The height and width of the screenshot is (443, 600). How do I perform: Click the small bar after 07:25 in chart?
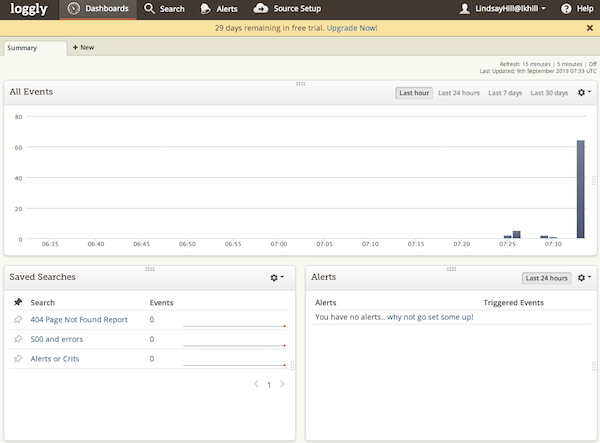(x=517, y=235)
